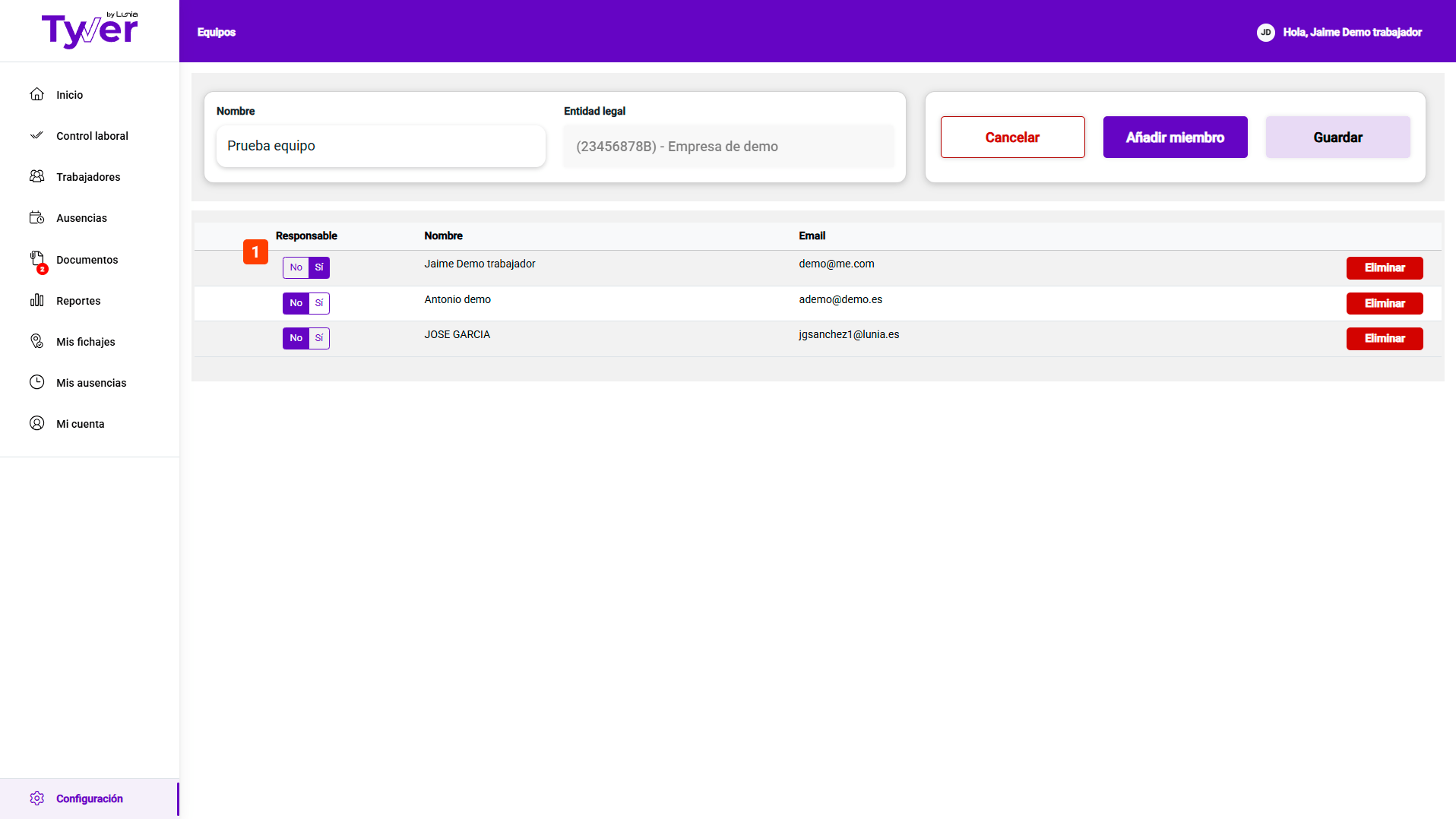Open the Mis fichajes menu entry

coord(86,342)
